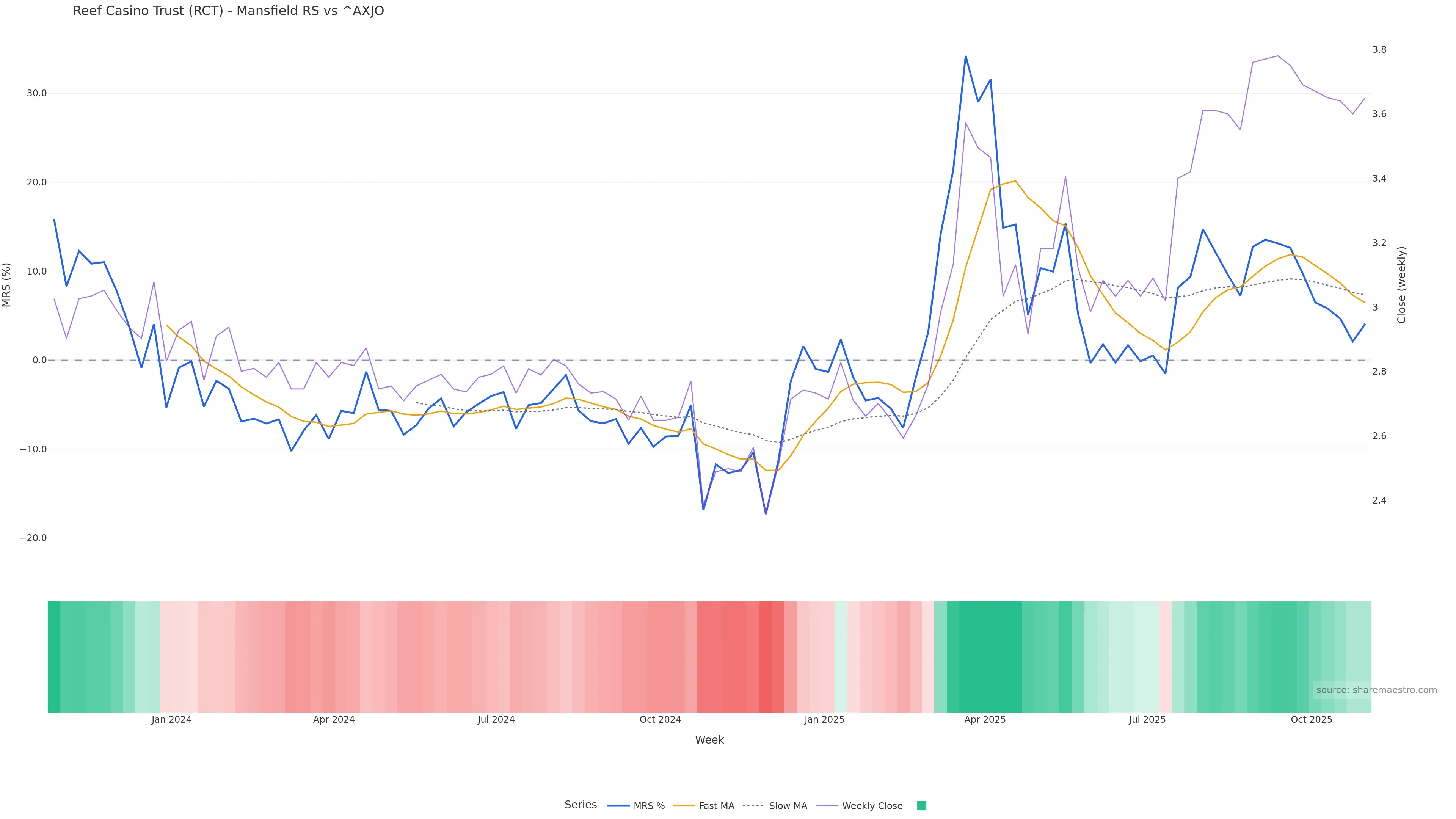The height and width of the screenshot is (819, 1456).
Task: Click the Oct 2024 tick label
Action: (660, 720)
